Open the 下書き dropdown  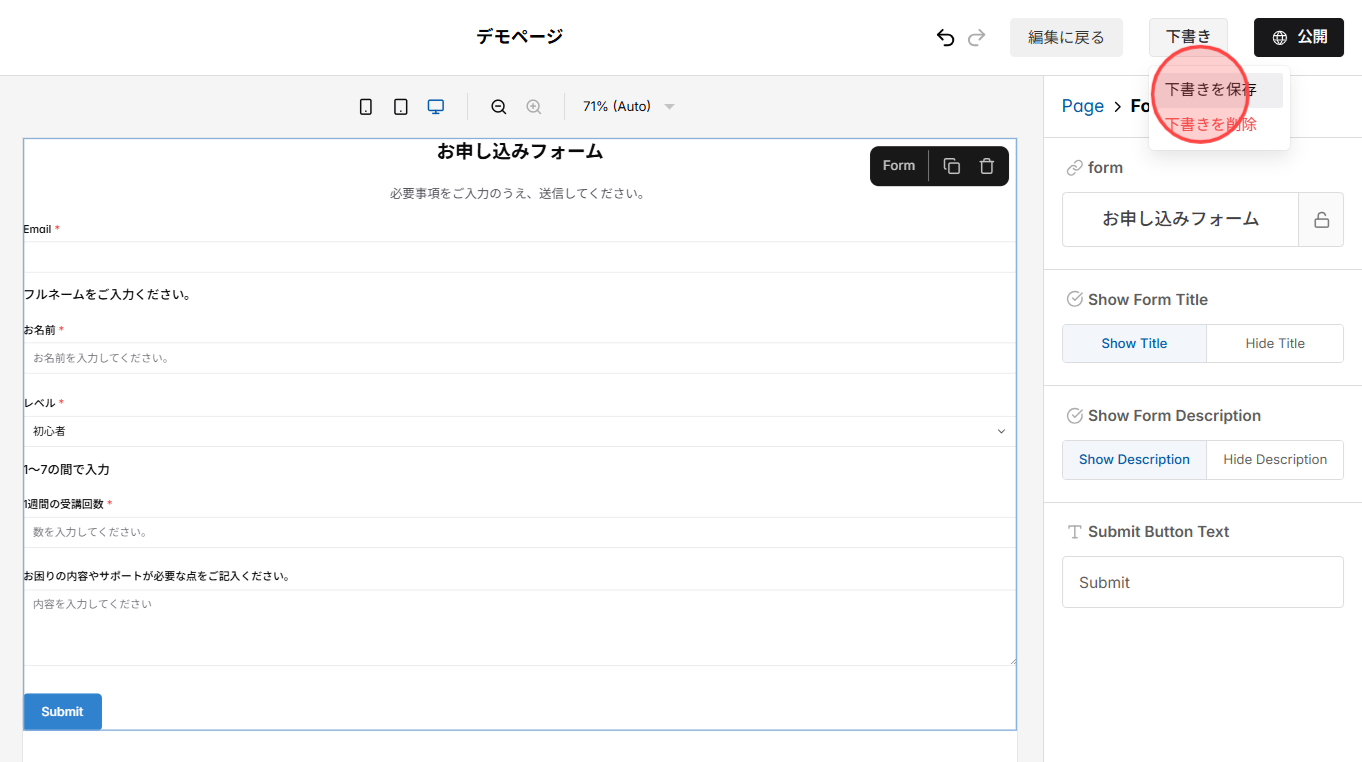click(1188, 36)
